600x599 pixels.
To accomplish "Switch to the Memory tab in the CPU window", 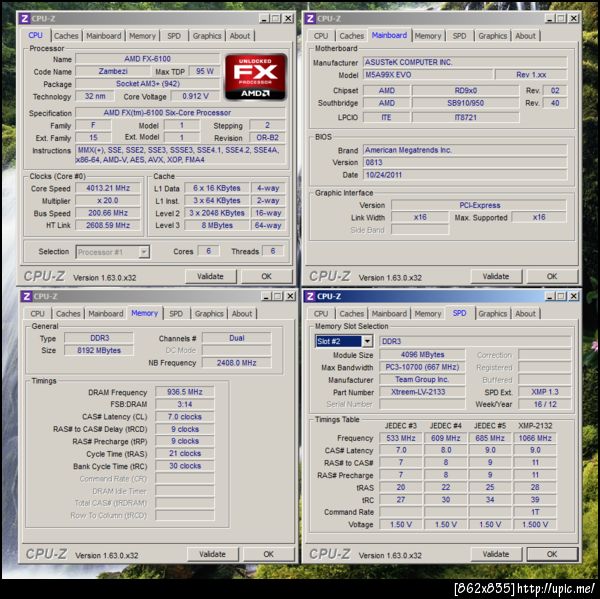I will click(142, 36).
